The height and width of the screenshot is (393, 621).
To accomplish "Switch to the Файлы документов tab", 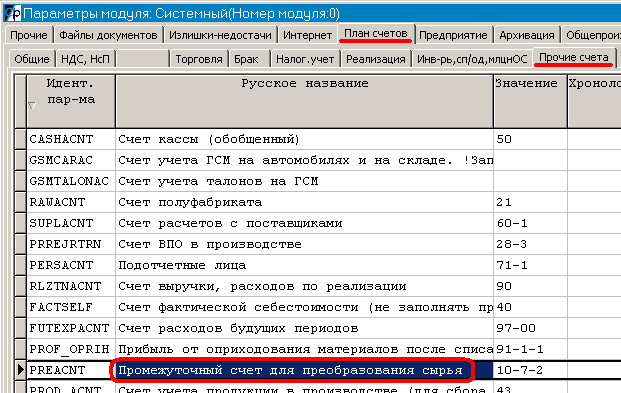I will [108, 35].
